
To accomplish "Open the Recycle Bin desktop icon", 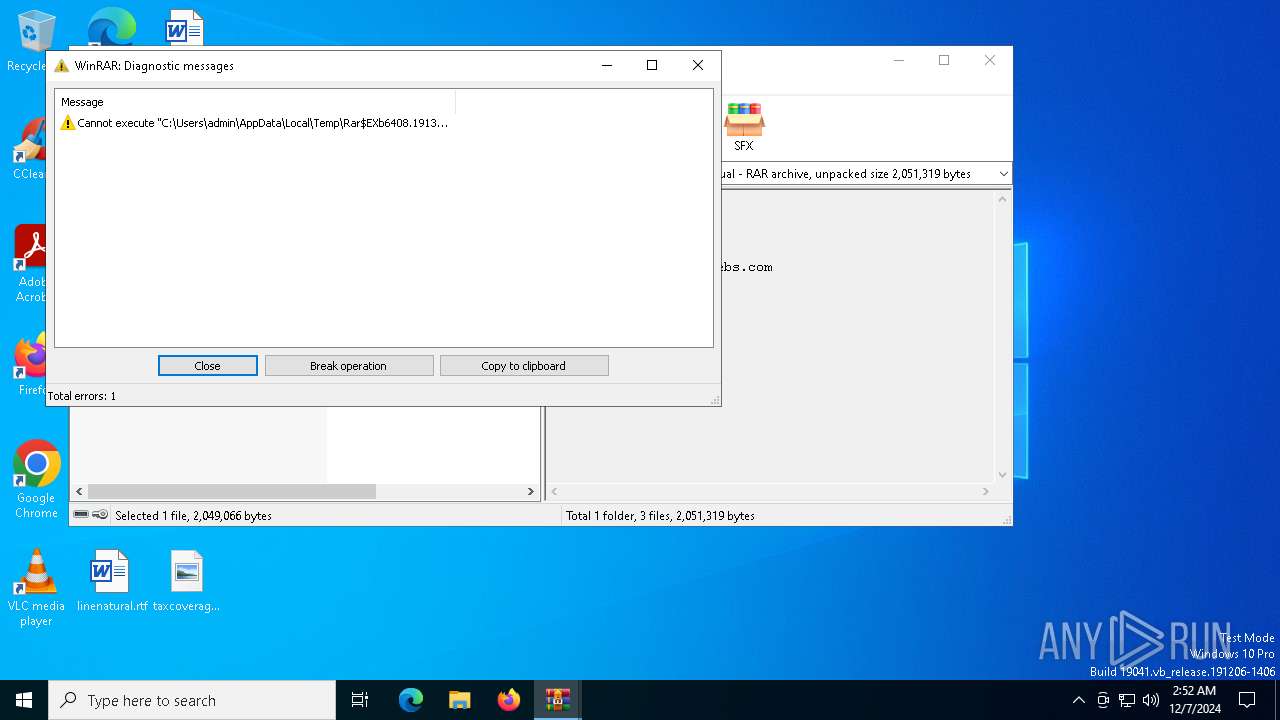I will 36,40.
